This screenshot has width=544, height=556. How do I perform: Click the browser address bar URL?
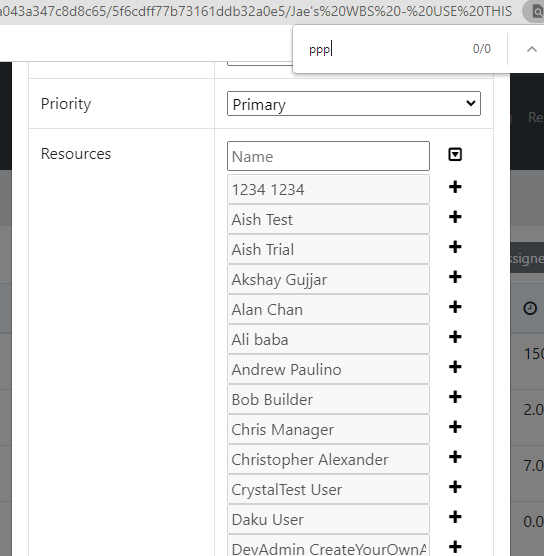255,11
